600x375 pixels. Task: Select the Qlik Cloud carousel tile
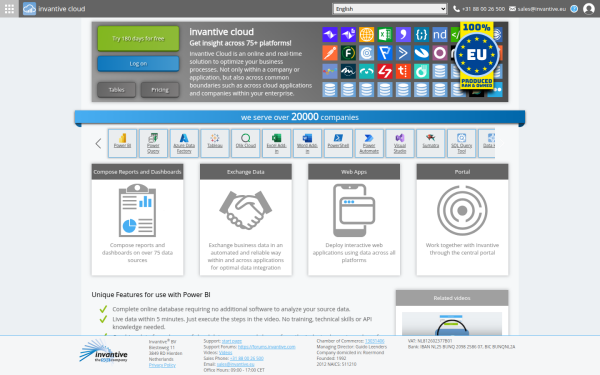point(246,143)
